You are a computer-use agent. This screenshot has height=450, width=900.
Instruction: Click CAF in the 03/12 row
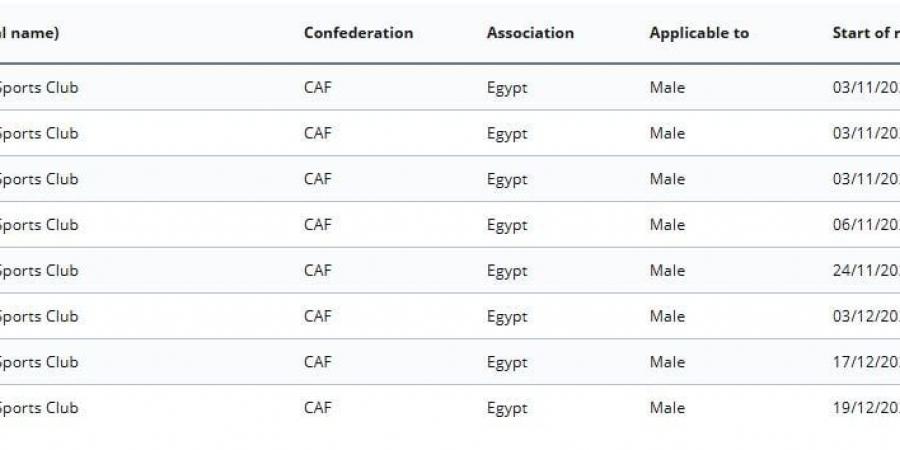click(x=317, y=317)
